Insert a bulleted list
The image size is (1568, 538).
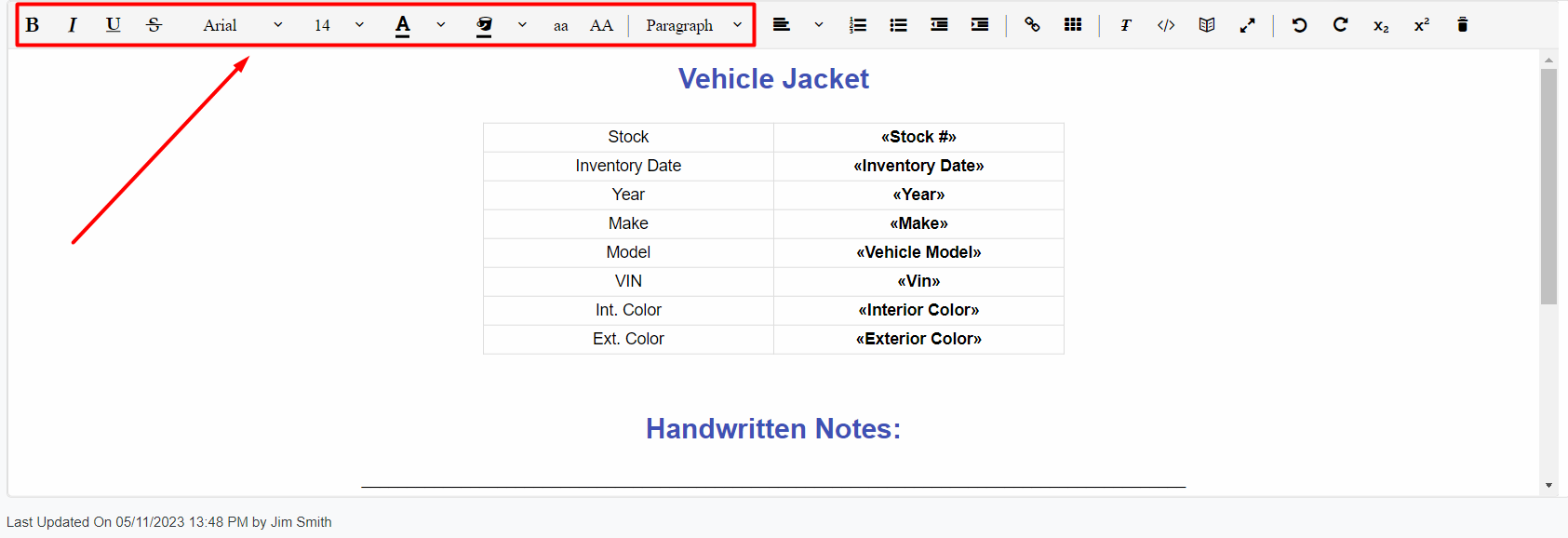(x=899, y=25)
